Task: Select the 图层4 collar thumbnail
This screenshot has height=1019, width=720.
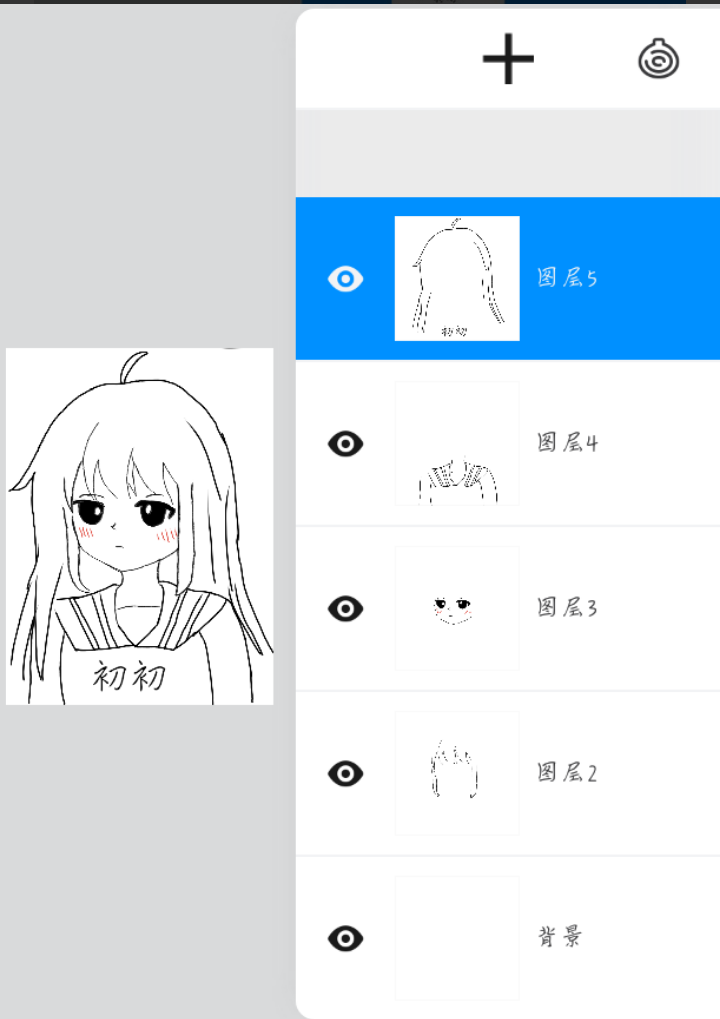Action: 457,443
